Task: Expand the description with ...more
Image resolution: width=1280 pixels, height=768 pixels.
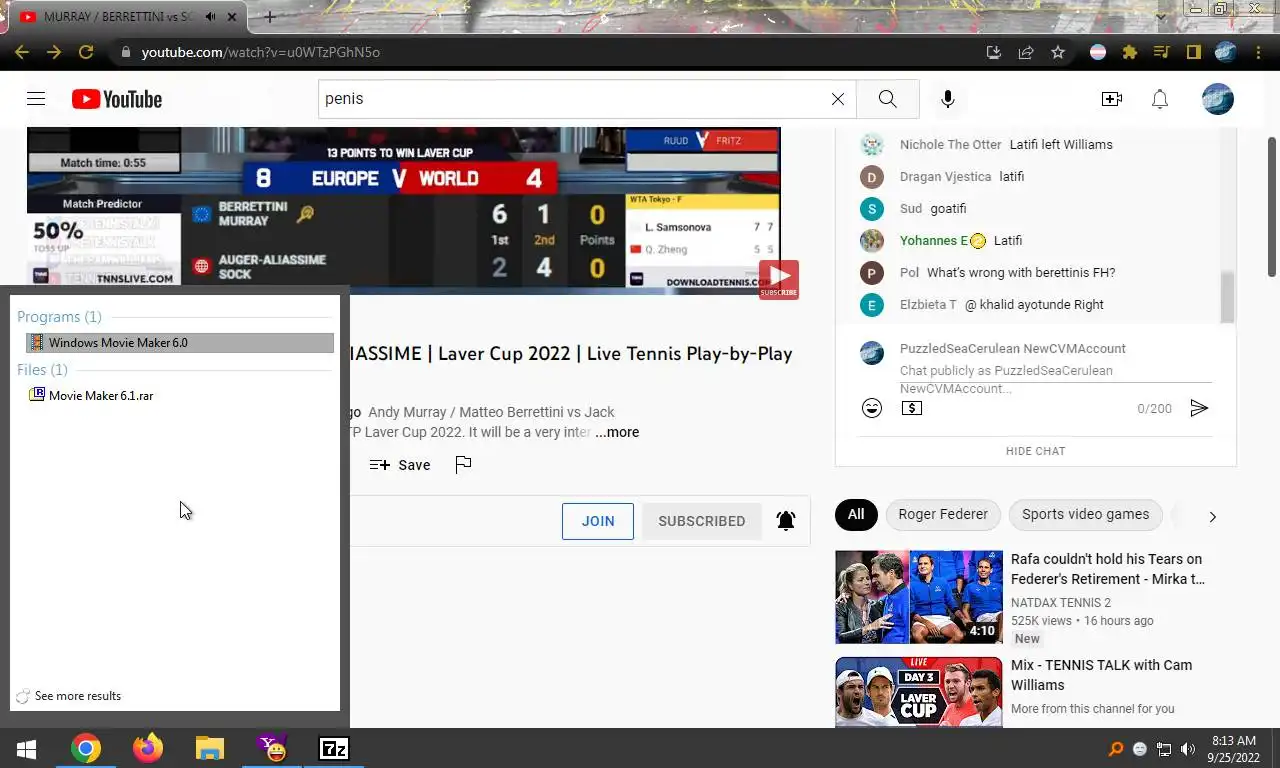Action: (x=617, y=432)
